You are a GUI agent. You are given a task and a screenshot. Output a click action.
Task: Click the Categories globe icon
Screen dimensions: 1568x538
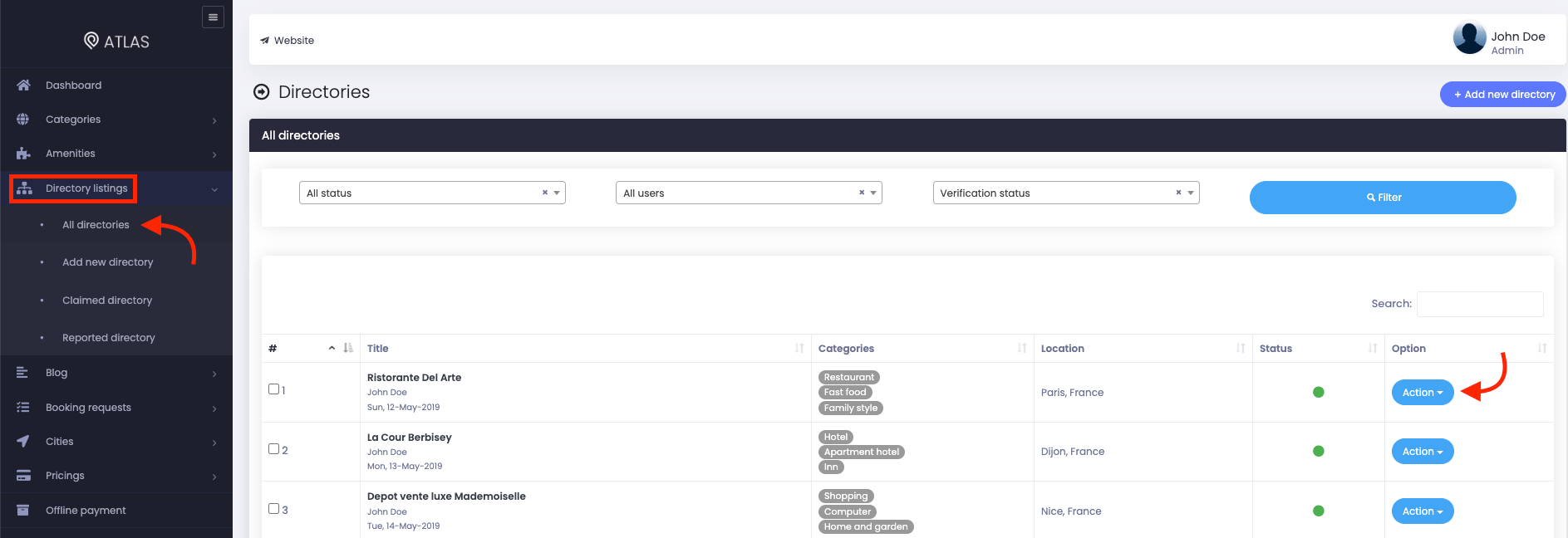[23, 120]
